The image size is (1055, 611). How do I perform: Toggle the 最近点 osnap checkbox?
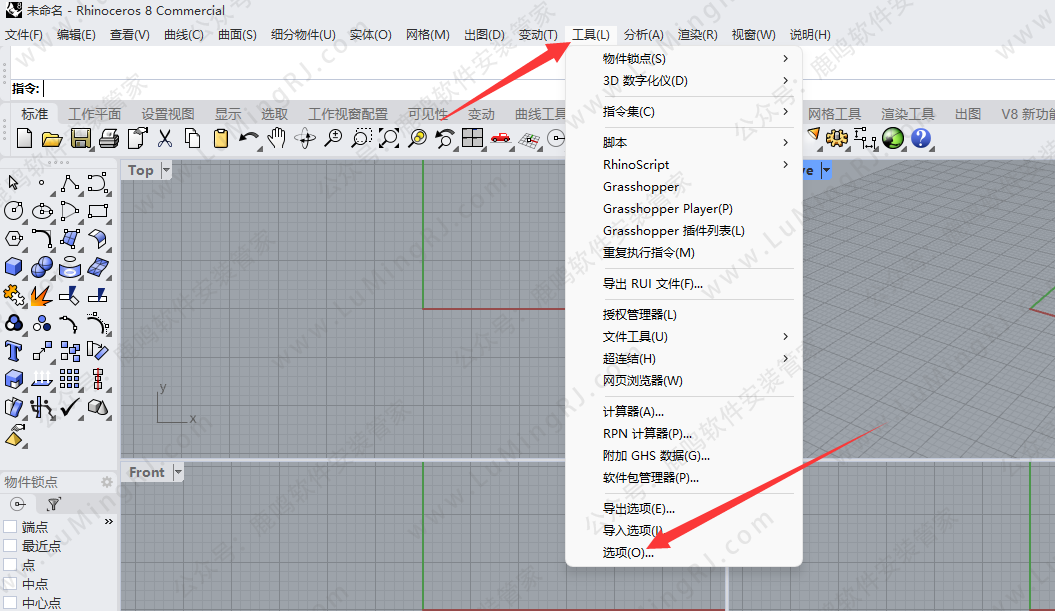click(x=10, y=546)
